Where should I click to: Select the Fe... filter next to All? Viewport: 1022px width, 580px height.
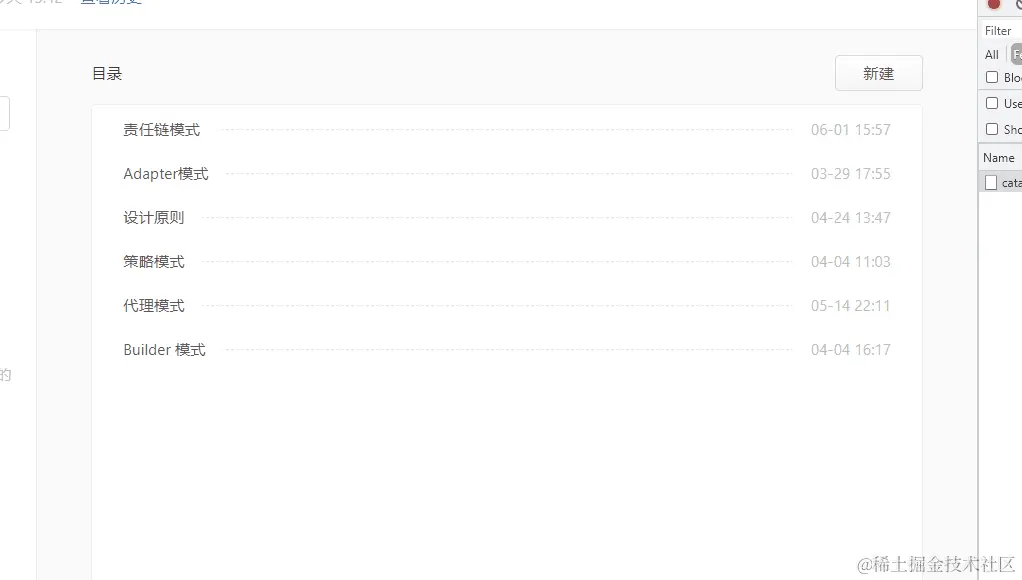[1017, 55]
